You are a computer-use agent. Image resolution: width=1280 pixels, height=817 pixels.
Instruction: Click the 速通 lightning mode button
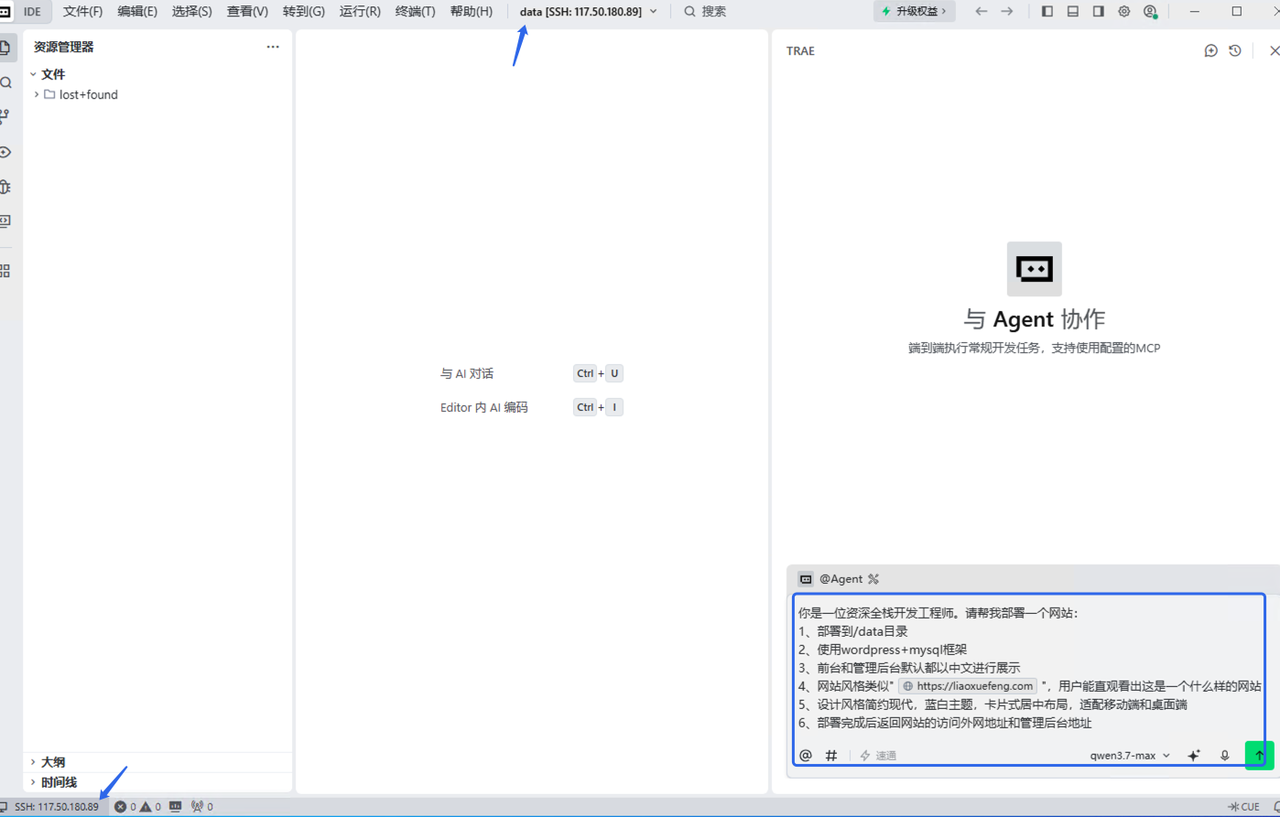point(878,755)
